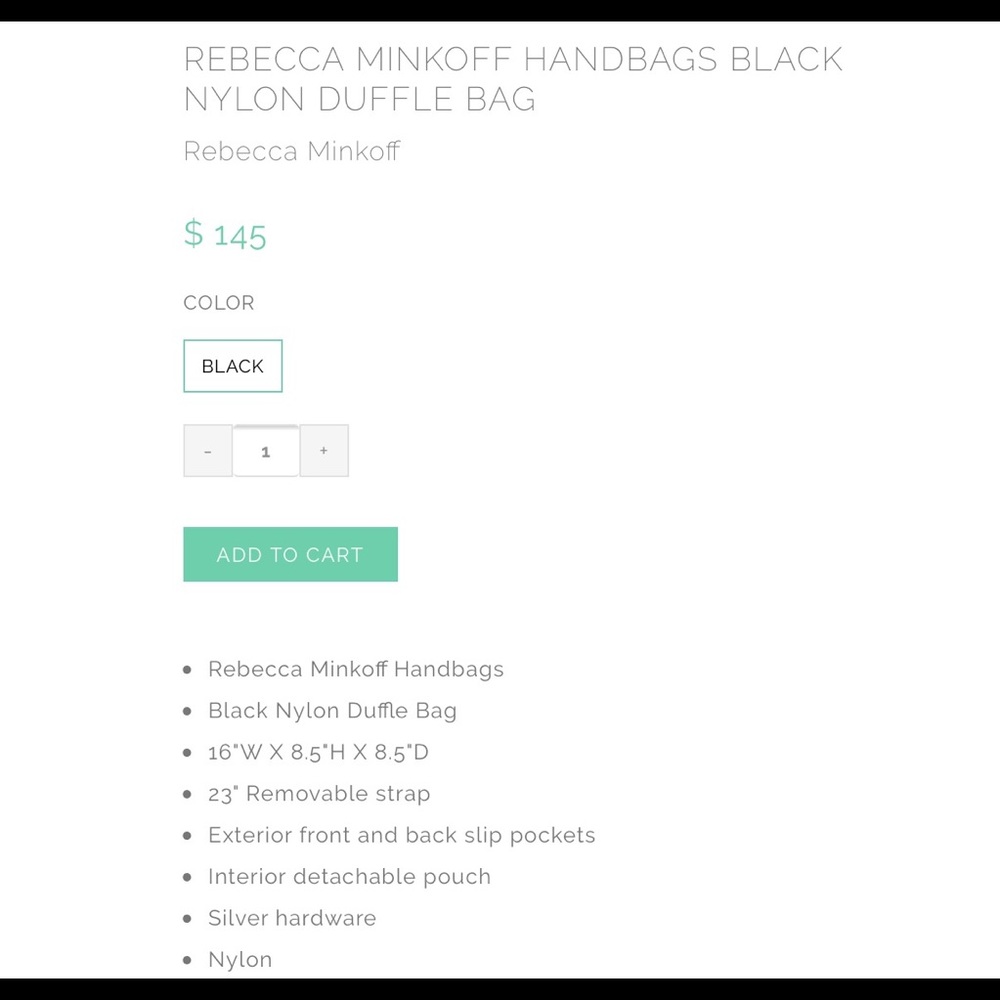Click the bullet dot beside Interior detachable pouch
Screen dimensions: 1000x1000
[x=187, y=877]
